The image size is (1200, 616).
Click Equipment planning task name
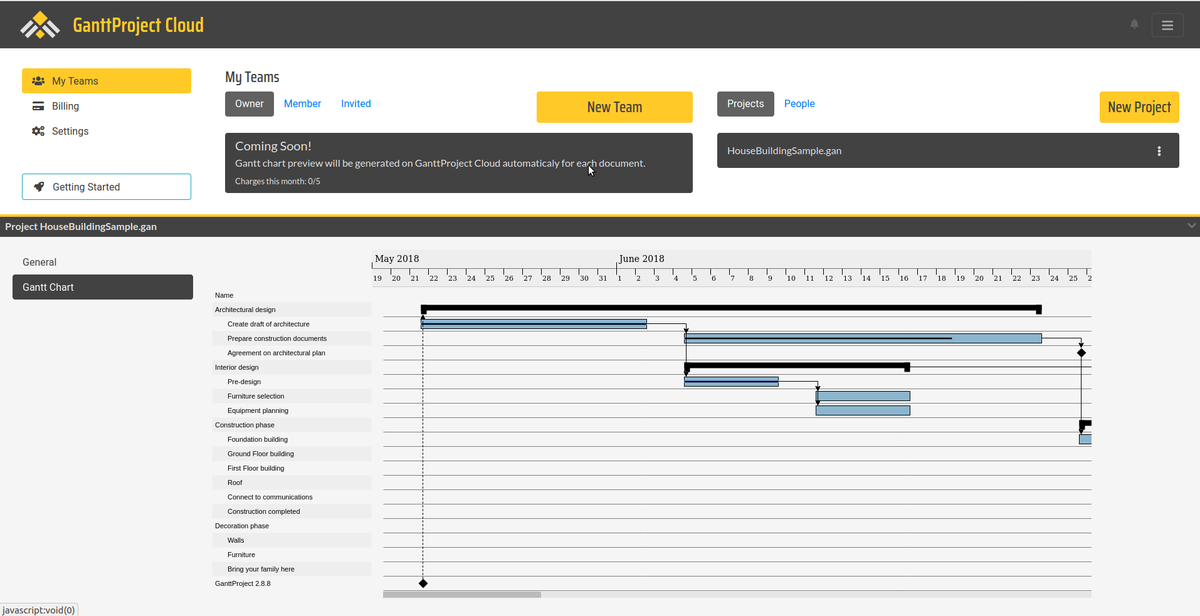tap(257, 411)
